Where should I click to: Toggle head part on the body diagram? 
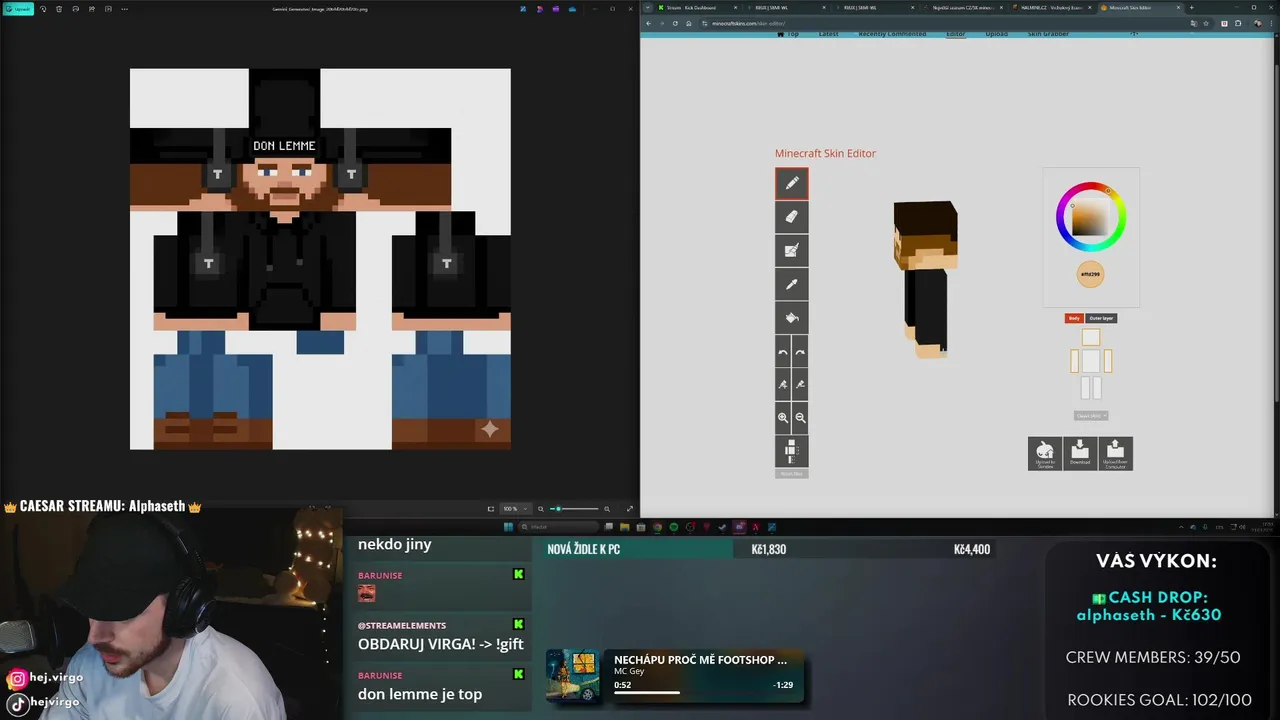tap(1091, 338)
